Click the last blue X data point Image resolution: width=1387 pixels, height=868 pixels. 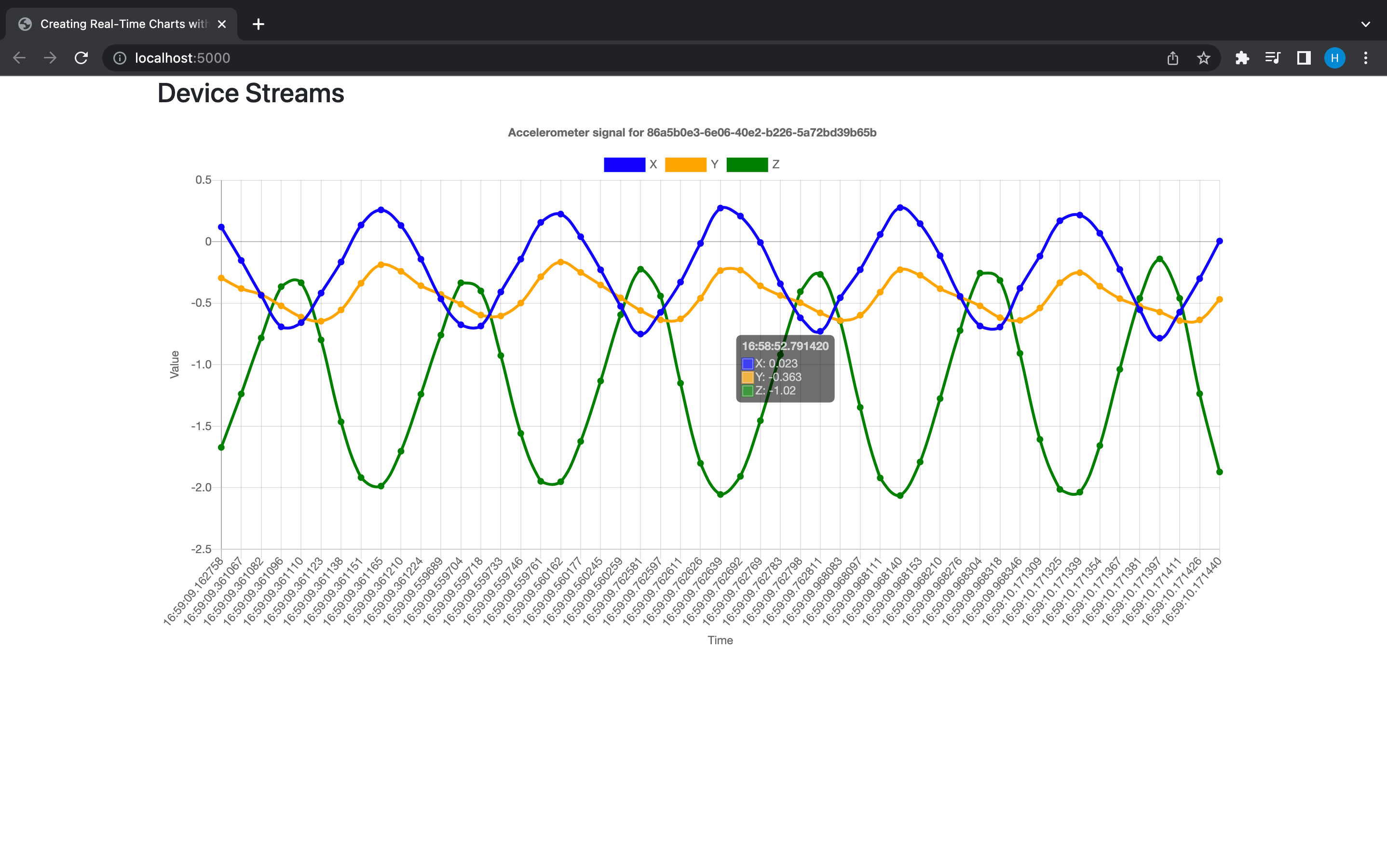click(x=1219, y=242)
